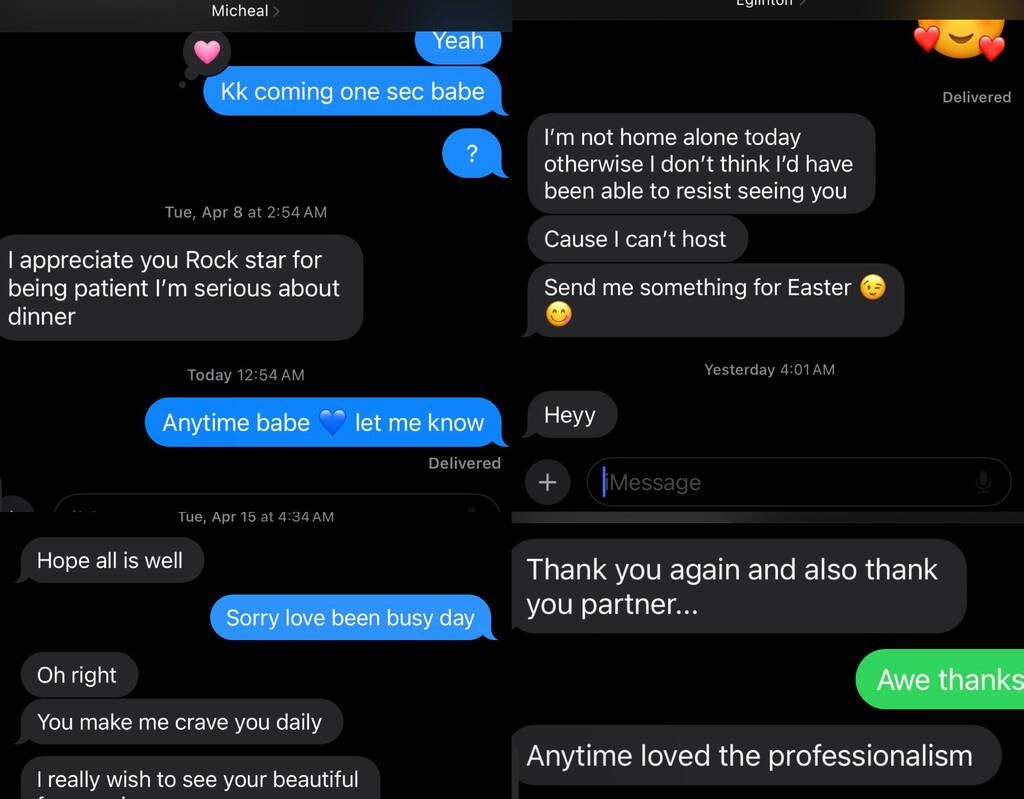
Task: Tap the 'Cause I can't host' message
Action: click(636, 239)
